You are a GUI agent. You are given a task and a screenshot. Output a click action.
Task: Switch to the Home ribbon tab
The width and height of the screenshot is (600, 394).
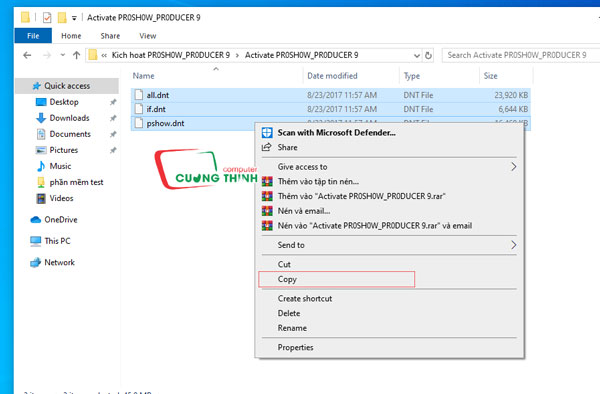pyautogui.click(x=71, y=36)
